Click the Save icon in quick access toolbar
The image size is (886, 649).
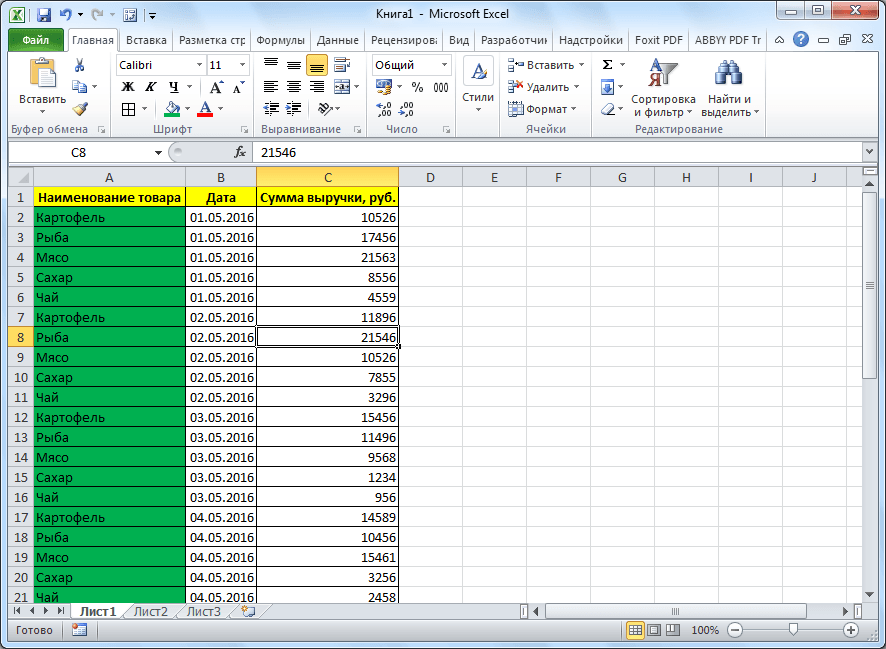pyautogui.click(x=44, y=15)
